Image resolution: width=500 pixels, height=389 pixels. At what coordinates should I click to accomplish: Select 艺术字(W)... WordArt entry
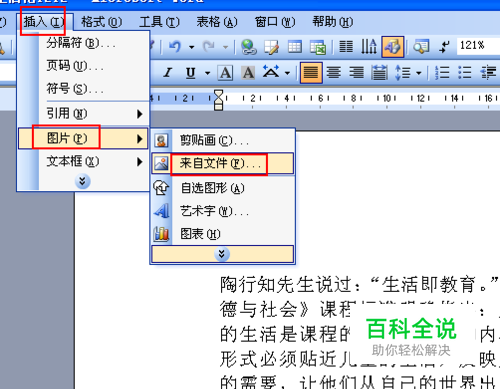tap(223, 211)
